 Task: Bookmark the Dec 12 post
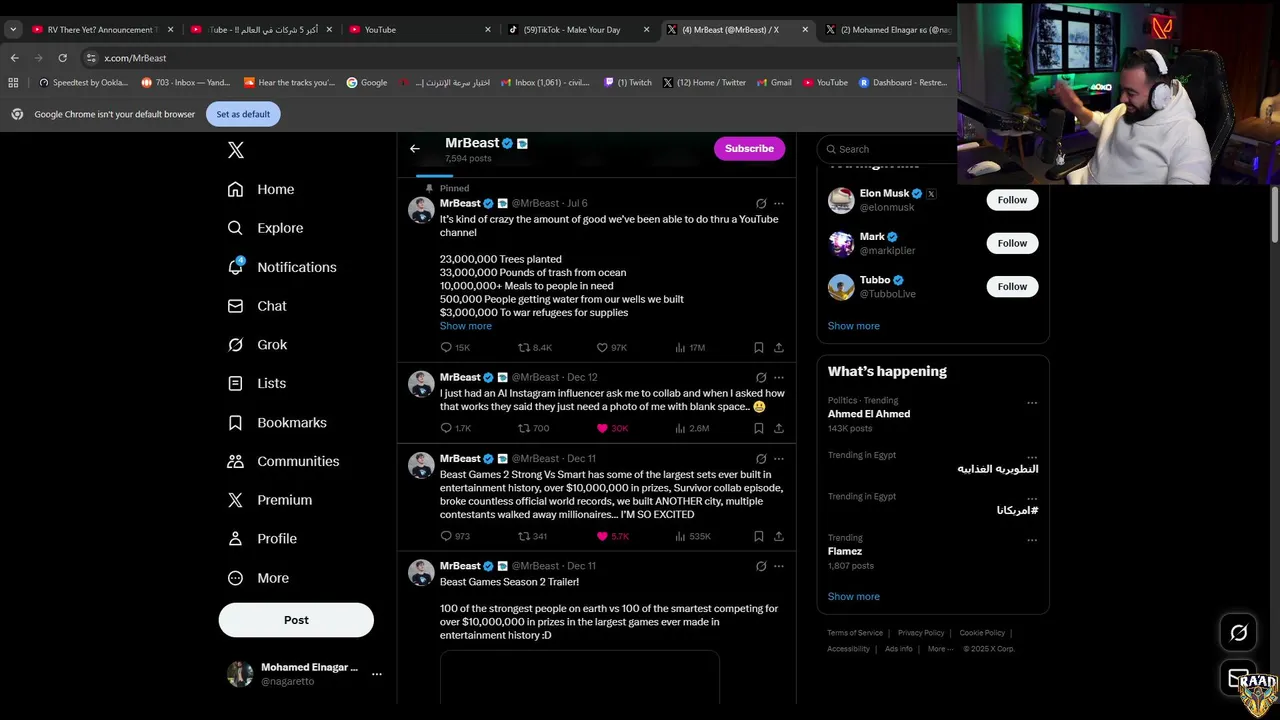758,428
